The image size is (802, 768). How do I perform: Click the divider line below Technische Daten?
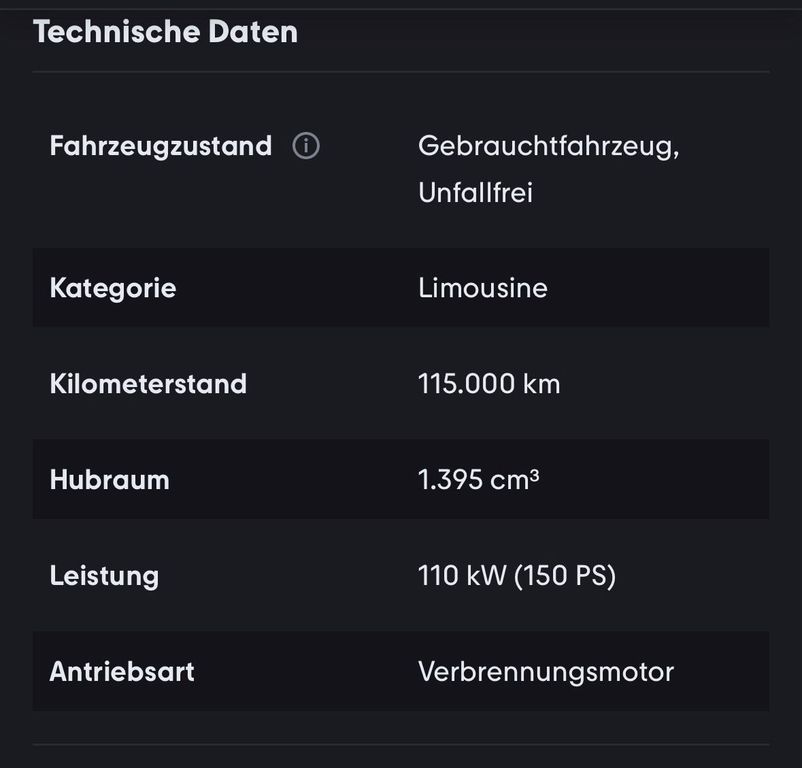click(x=400, y=72)
